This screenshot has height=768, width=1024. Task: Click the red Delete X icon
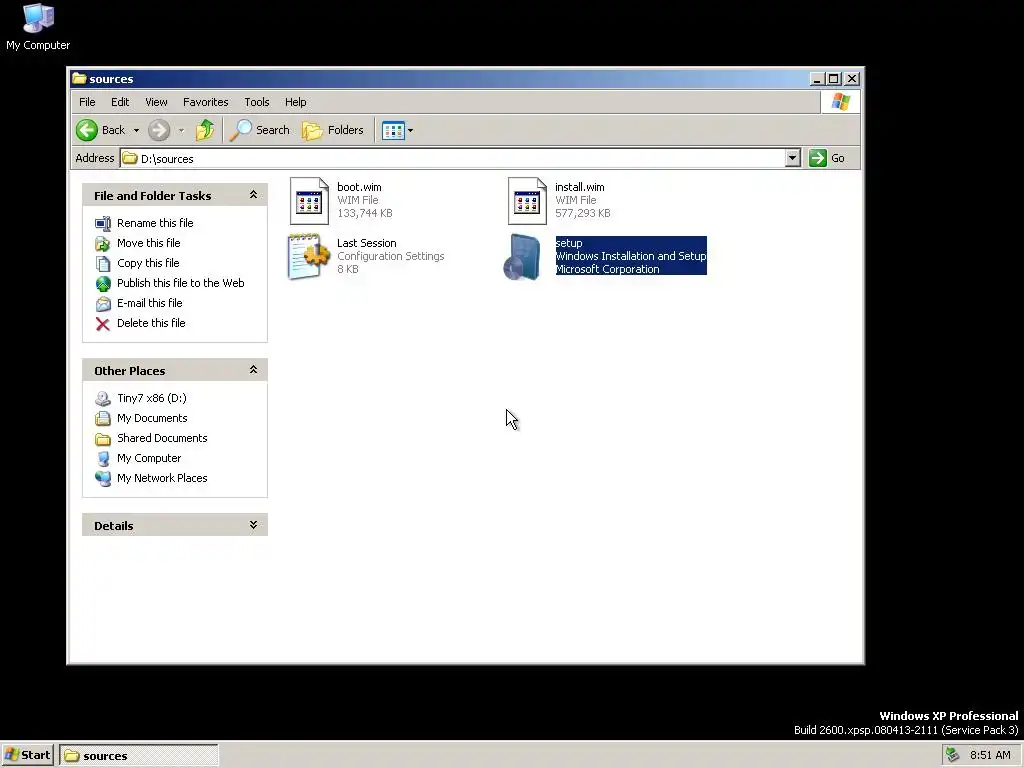pos(103,324)
